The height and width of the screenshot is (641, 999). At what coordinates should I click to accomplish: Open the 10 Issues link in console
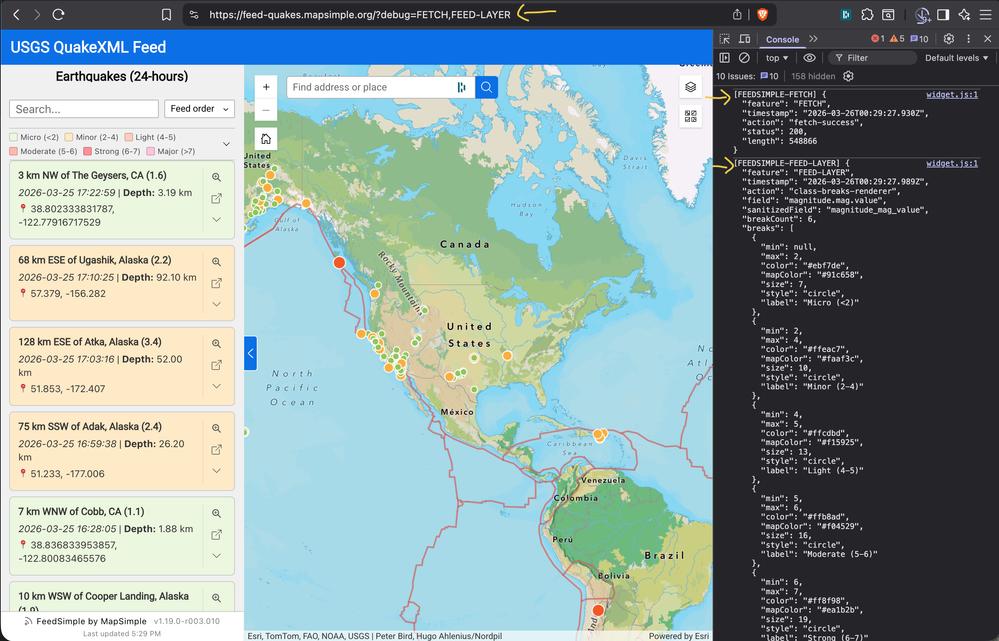click(747, 76)
